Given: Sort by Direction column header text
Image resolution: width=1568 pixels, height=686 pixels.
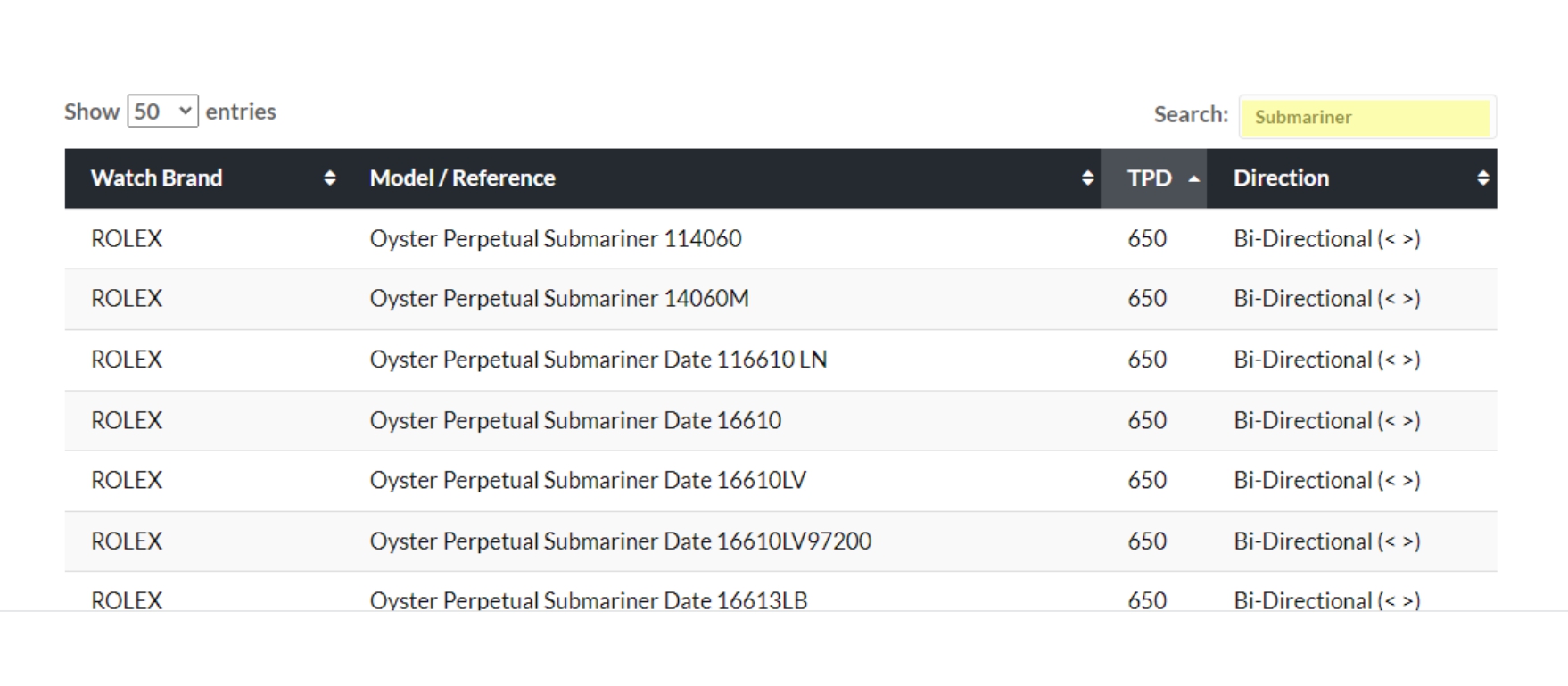Looking at the screenshot, I should (1281, 178).
